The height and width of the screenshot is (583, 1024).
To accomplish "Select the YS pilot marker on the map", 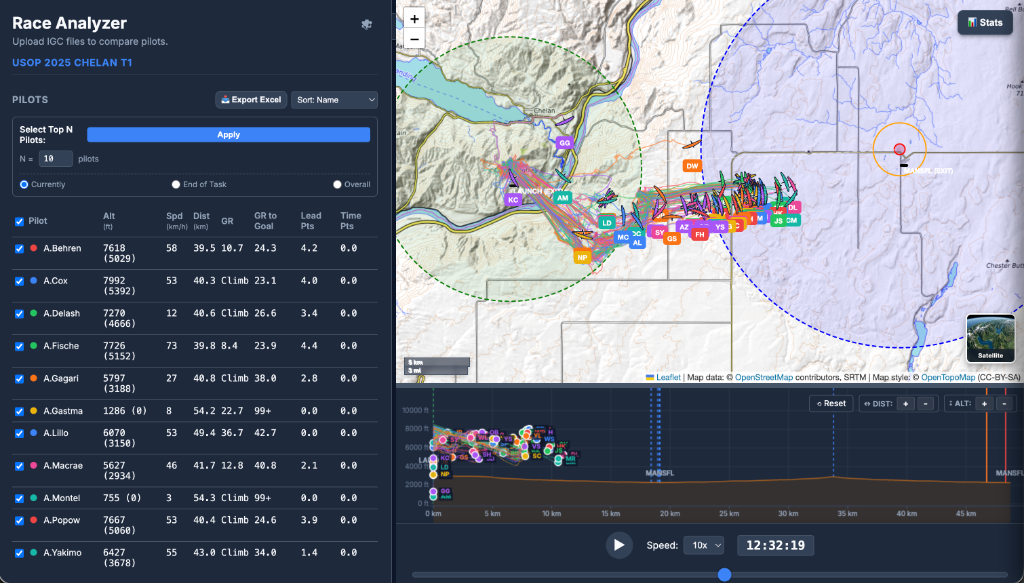I will pyautogui.click(x=720, y=227).
